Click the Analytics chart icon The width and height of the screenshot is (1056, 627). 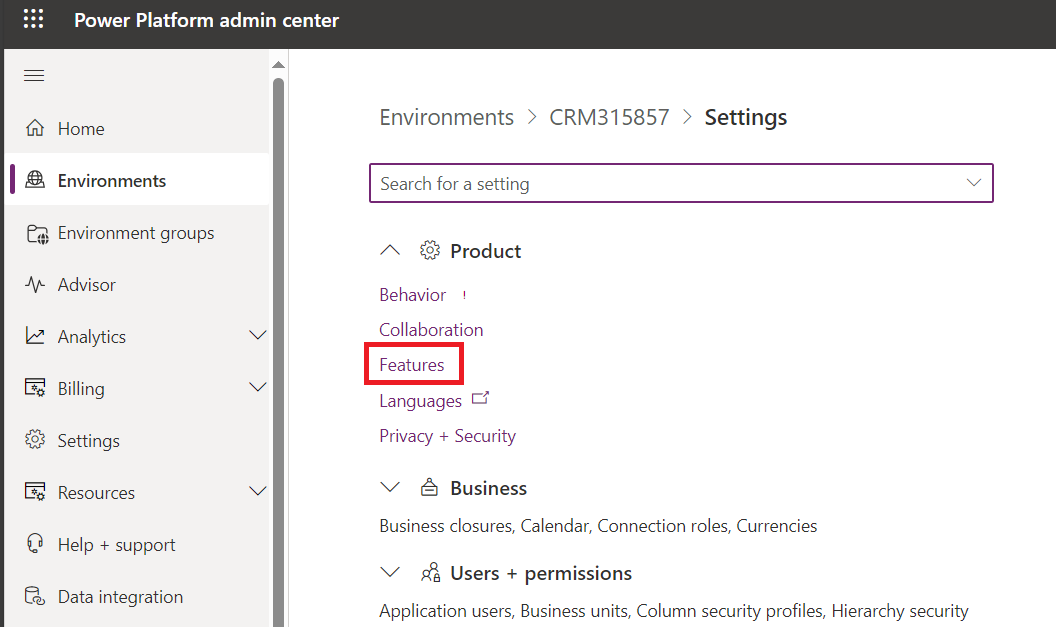click(35, 335)
